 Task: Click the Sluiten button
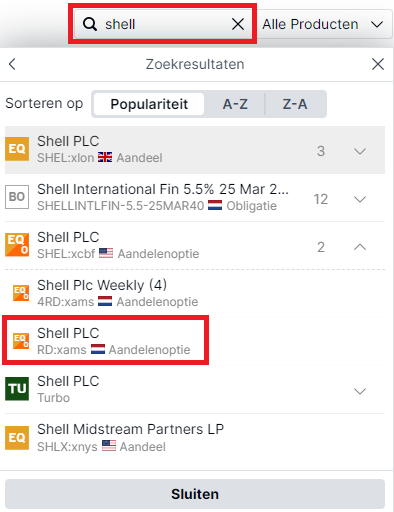click(195, 494)
